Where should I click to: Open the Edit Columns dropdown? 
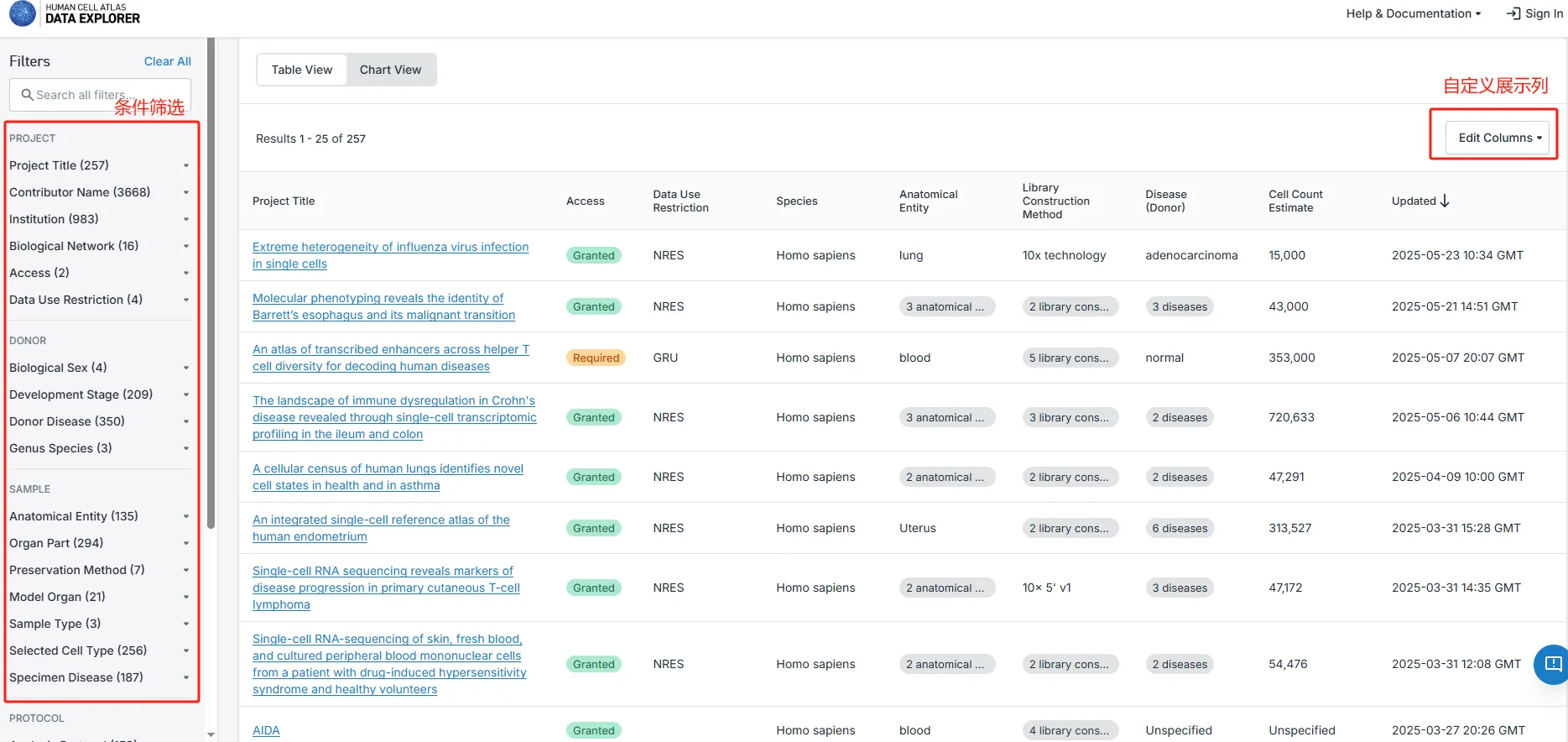[x=1498, y=138]
